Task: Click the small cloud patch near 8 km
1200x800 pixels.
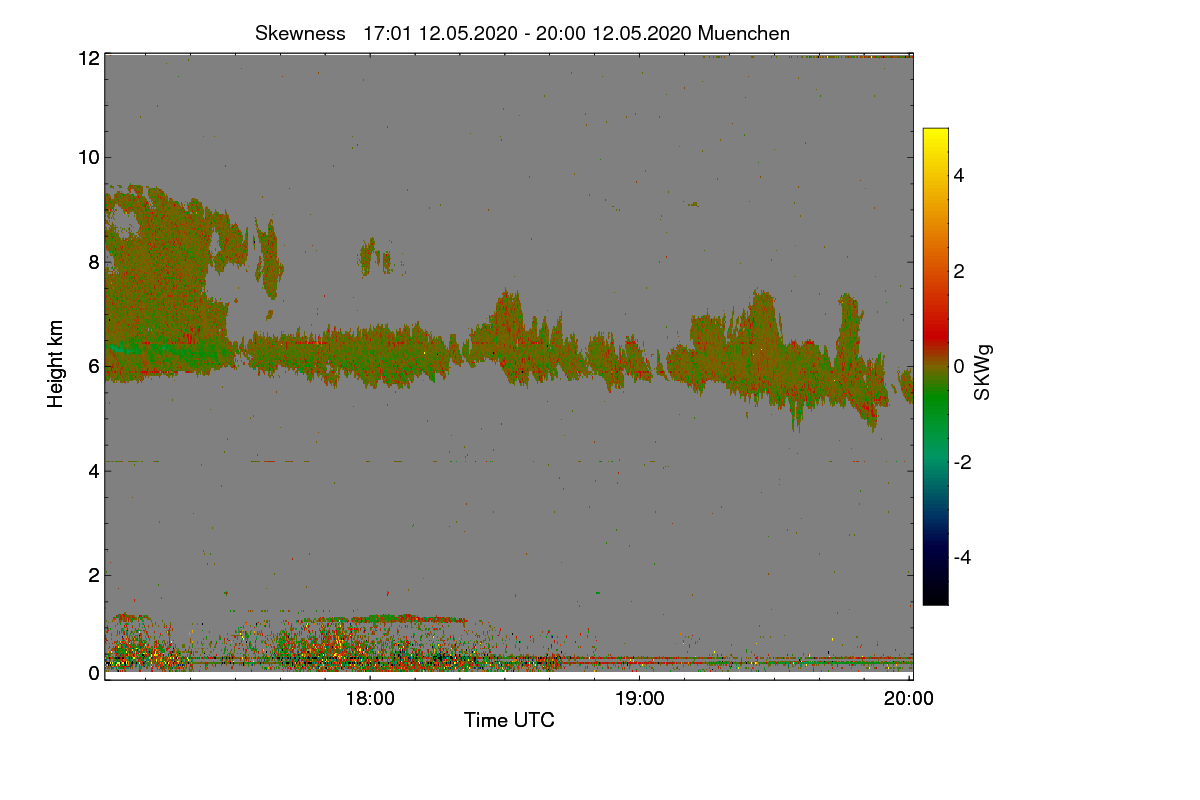Action: coord(376,257)
